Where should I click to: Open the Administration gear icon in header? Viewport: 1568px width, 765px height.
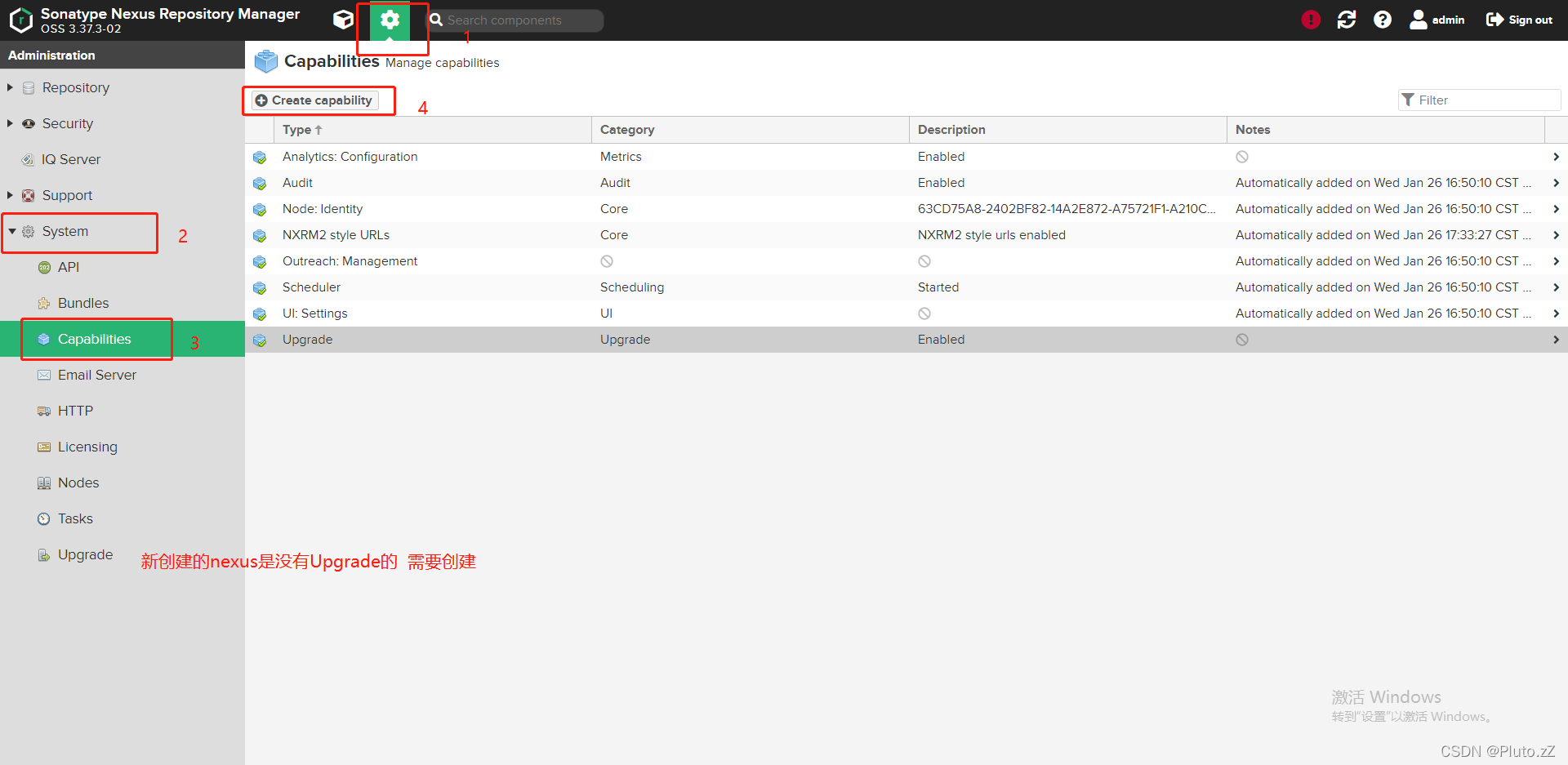point(390,20)
